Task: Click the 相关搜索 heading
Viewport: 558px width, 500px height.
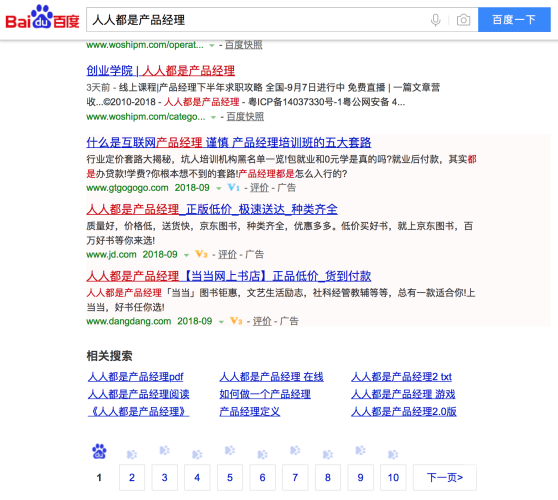Action: (110, 356)
